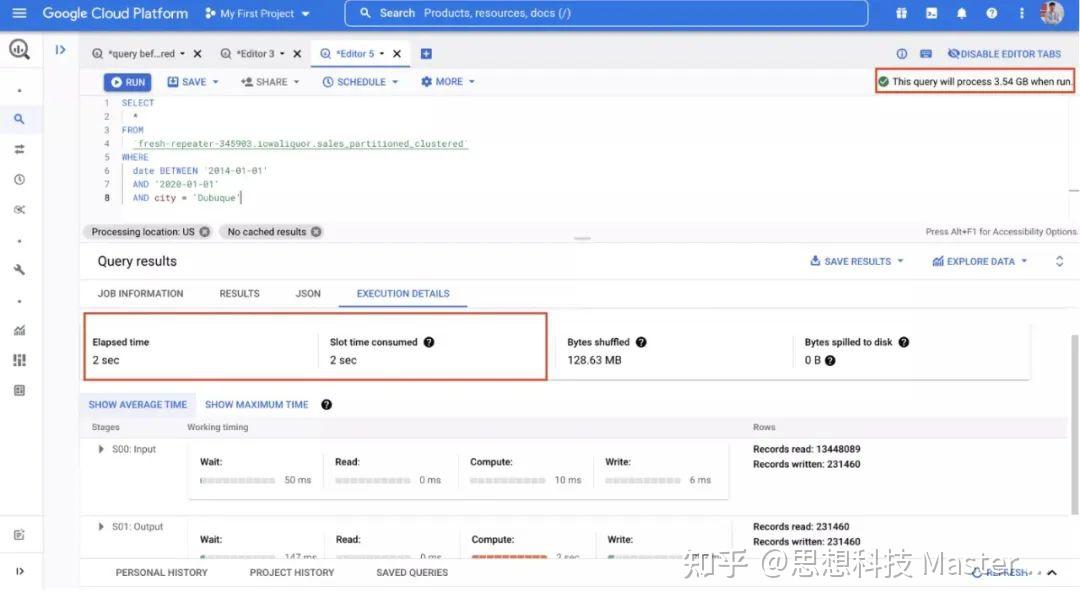Click the S00 Wait timing bar
Screen dimensions: 1080x608
click(238, 481)
